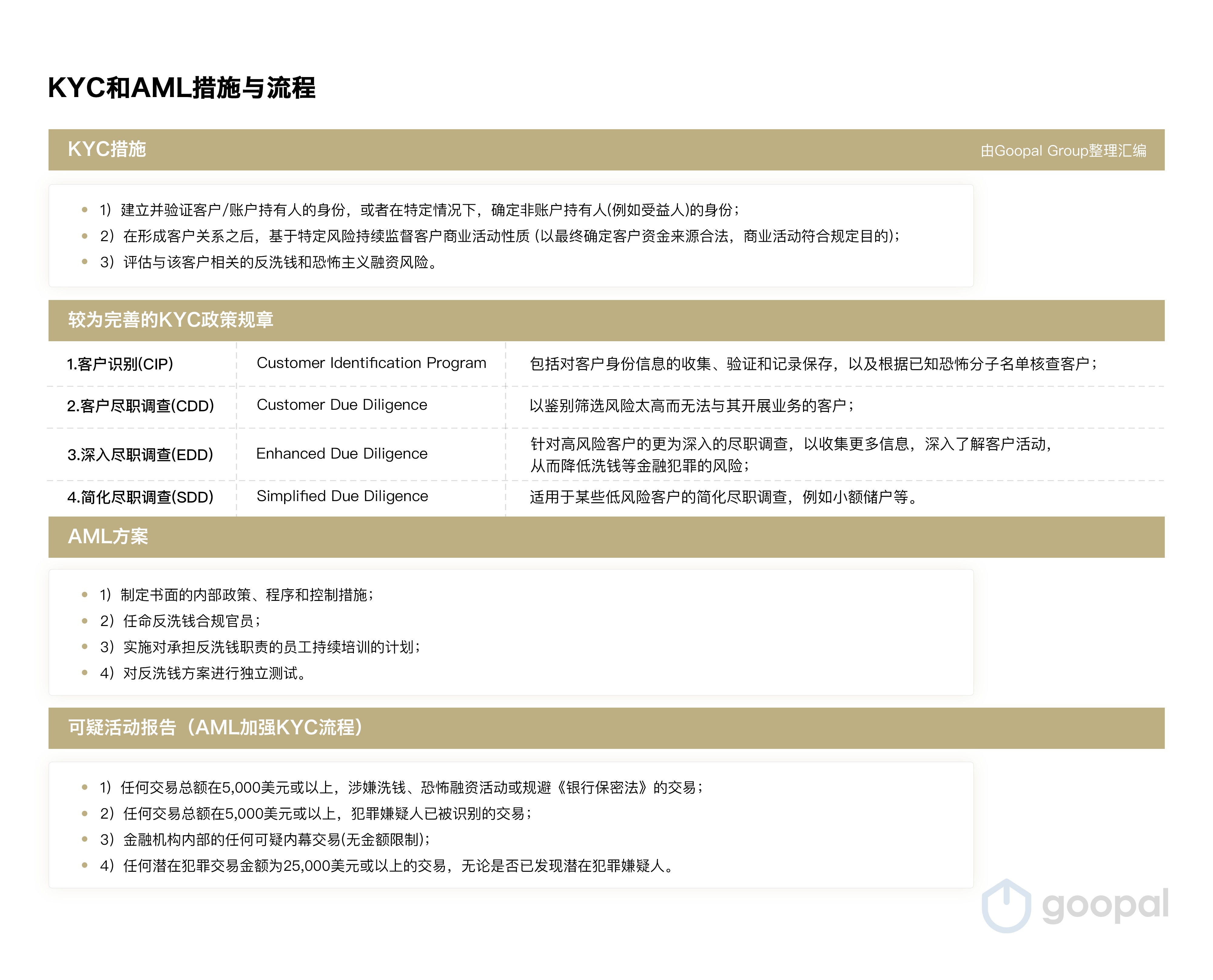1213x980 pixels.
Task: Select line '1）制定书面的内部政策、程序和控制措施'
Action: coord(237,595)
